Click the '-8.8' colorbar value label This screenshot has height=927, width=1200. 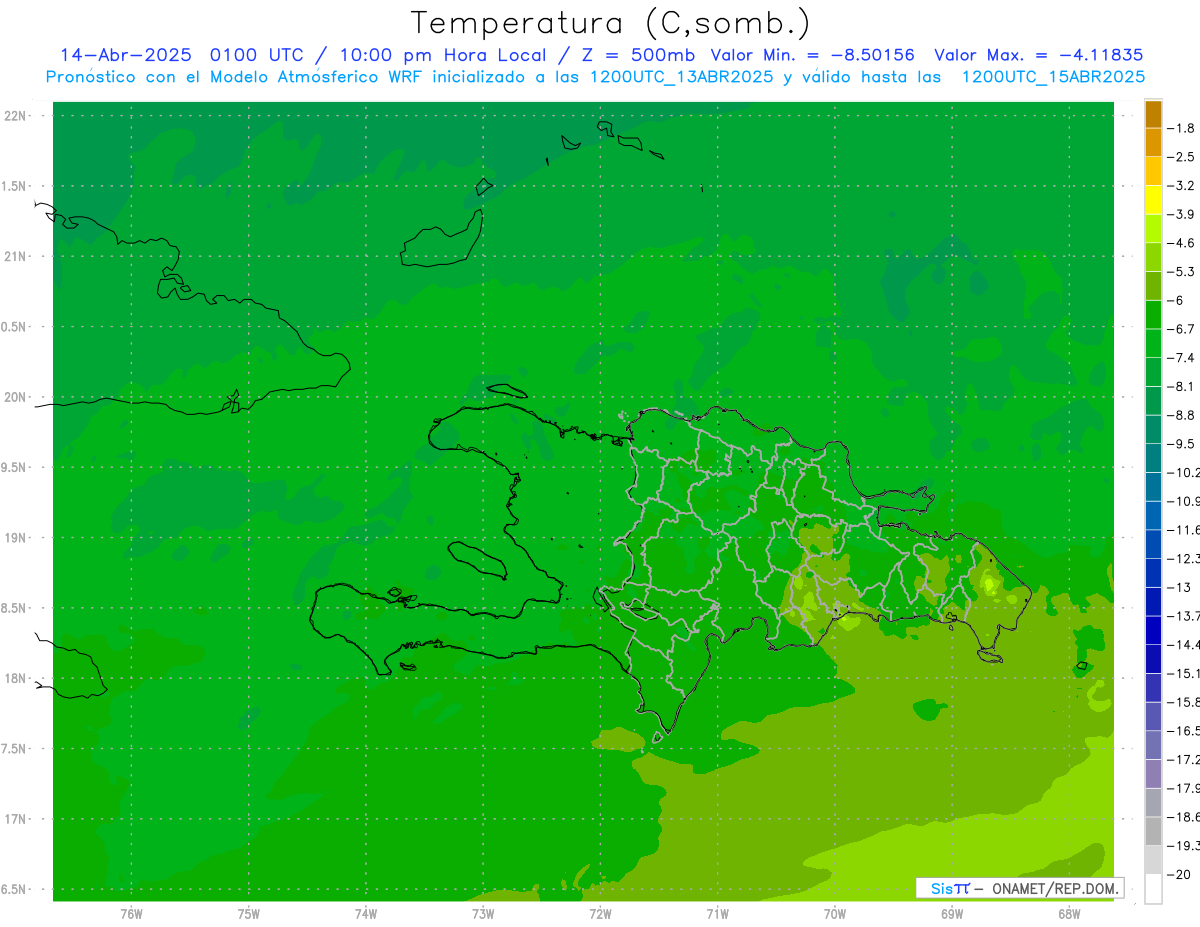click(1181, 415)
